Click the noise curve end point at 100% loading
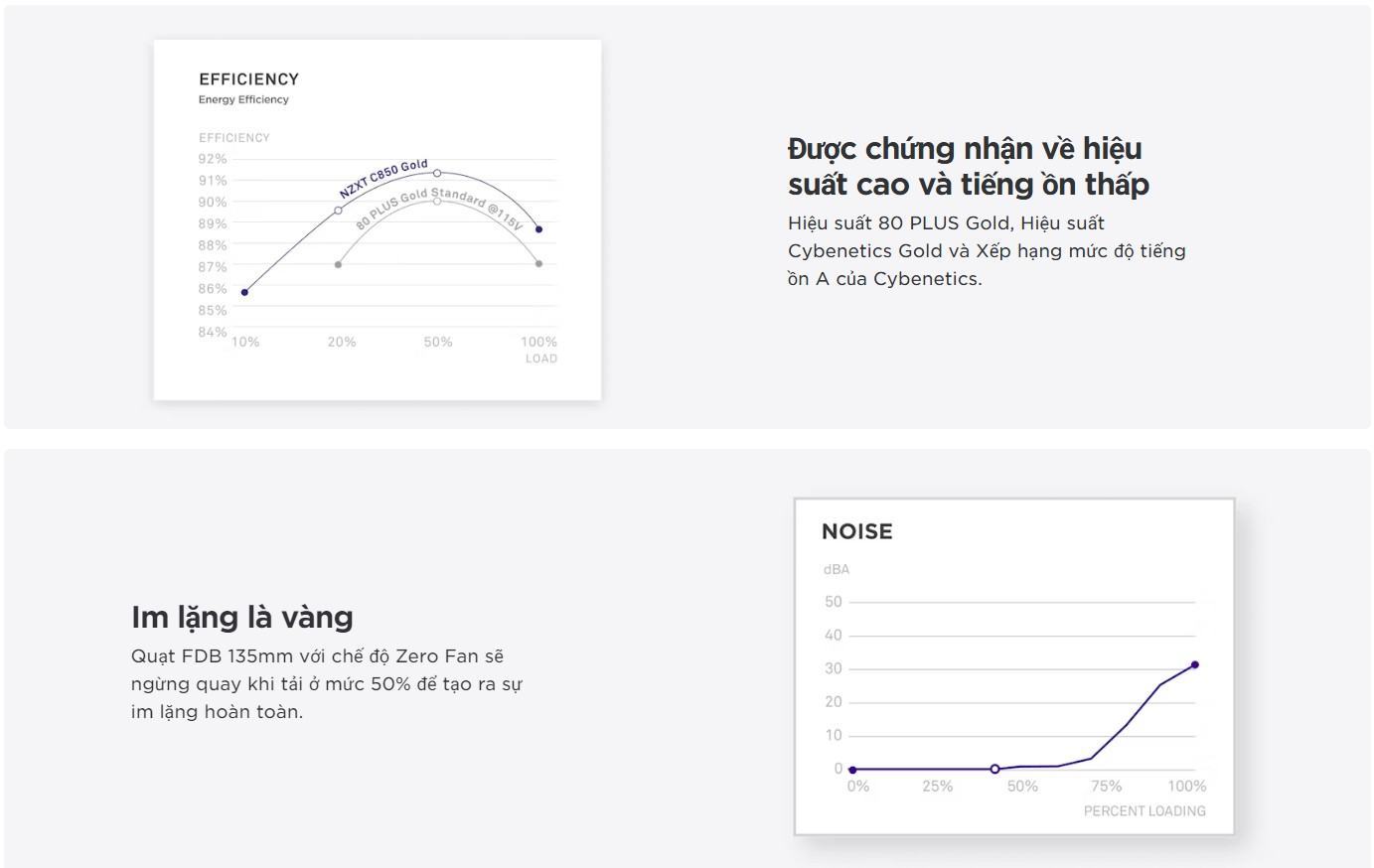The height and width of the screenshot is (868, 1374). click(1194, 665)
